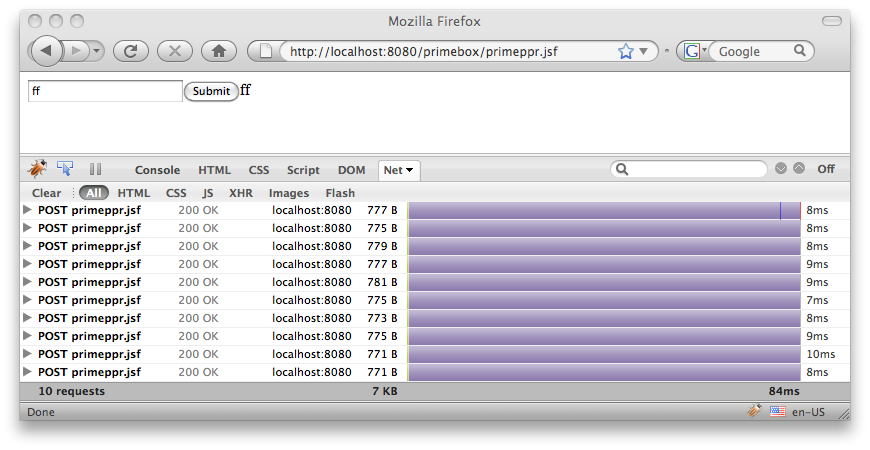The image size is (870, 450).
Task: Activate the Firebug Inspect element tool
Action: [x=65, y=169]
